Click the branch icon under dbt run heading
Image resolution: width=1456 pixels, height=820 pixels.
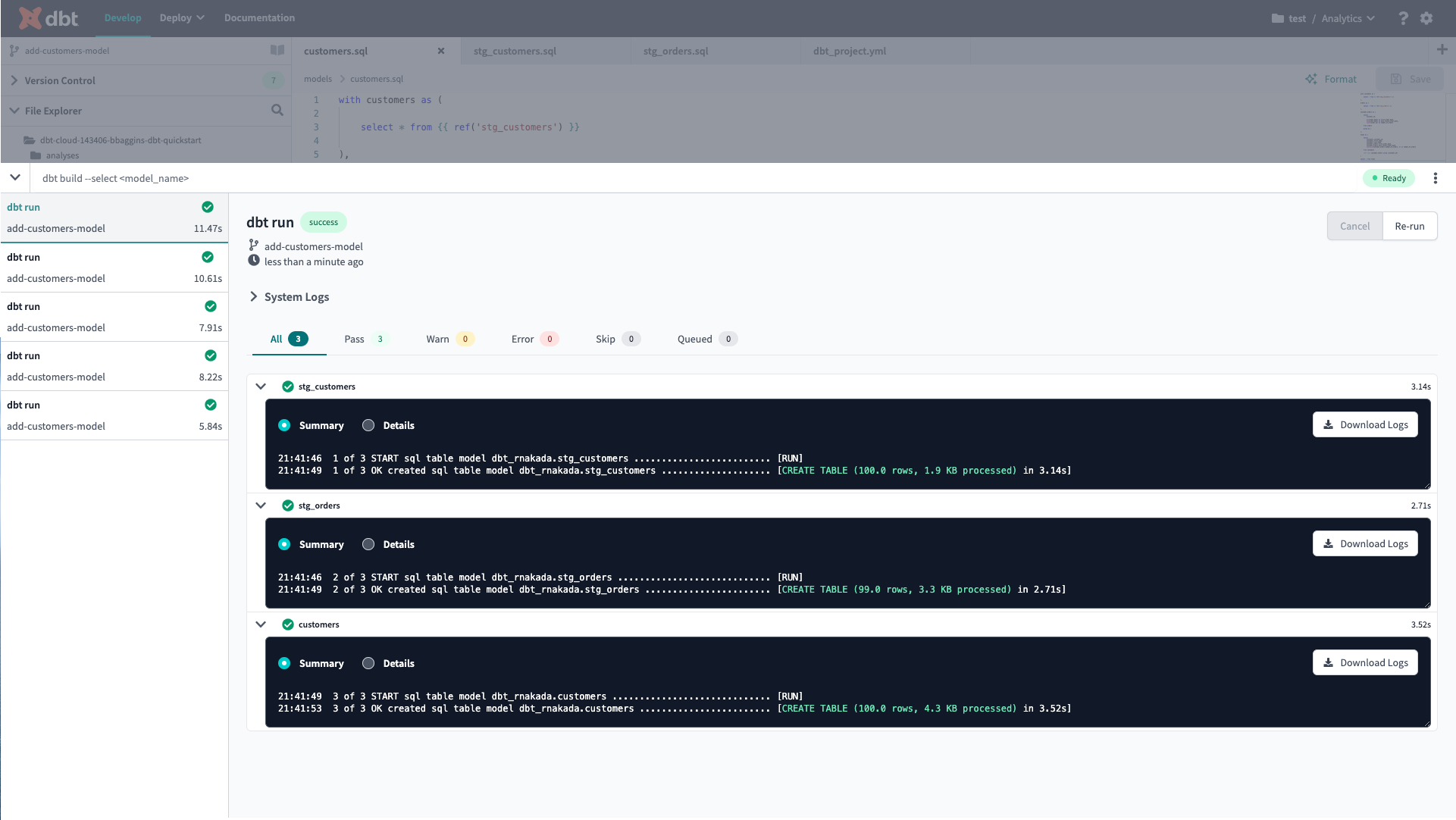(254, 246)
